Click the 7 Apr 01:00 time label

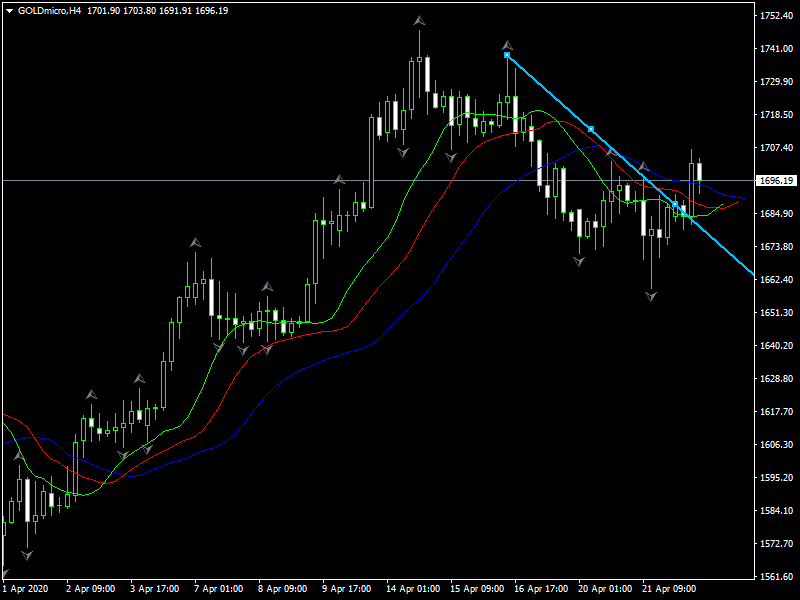click(219, 588)
